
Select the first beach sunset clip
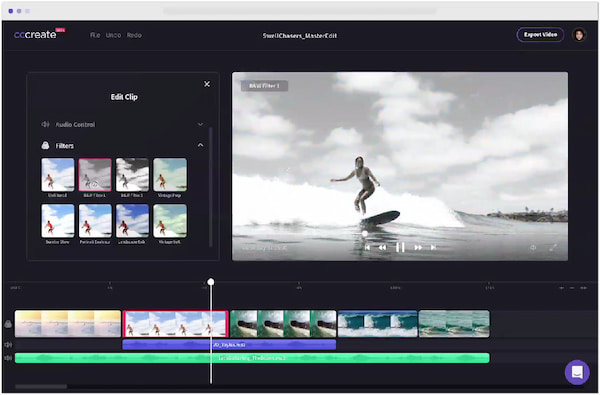point(68,324)
